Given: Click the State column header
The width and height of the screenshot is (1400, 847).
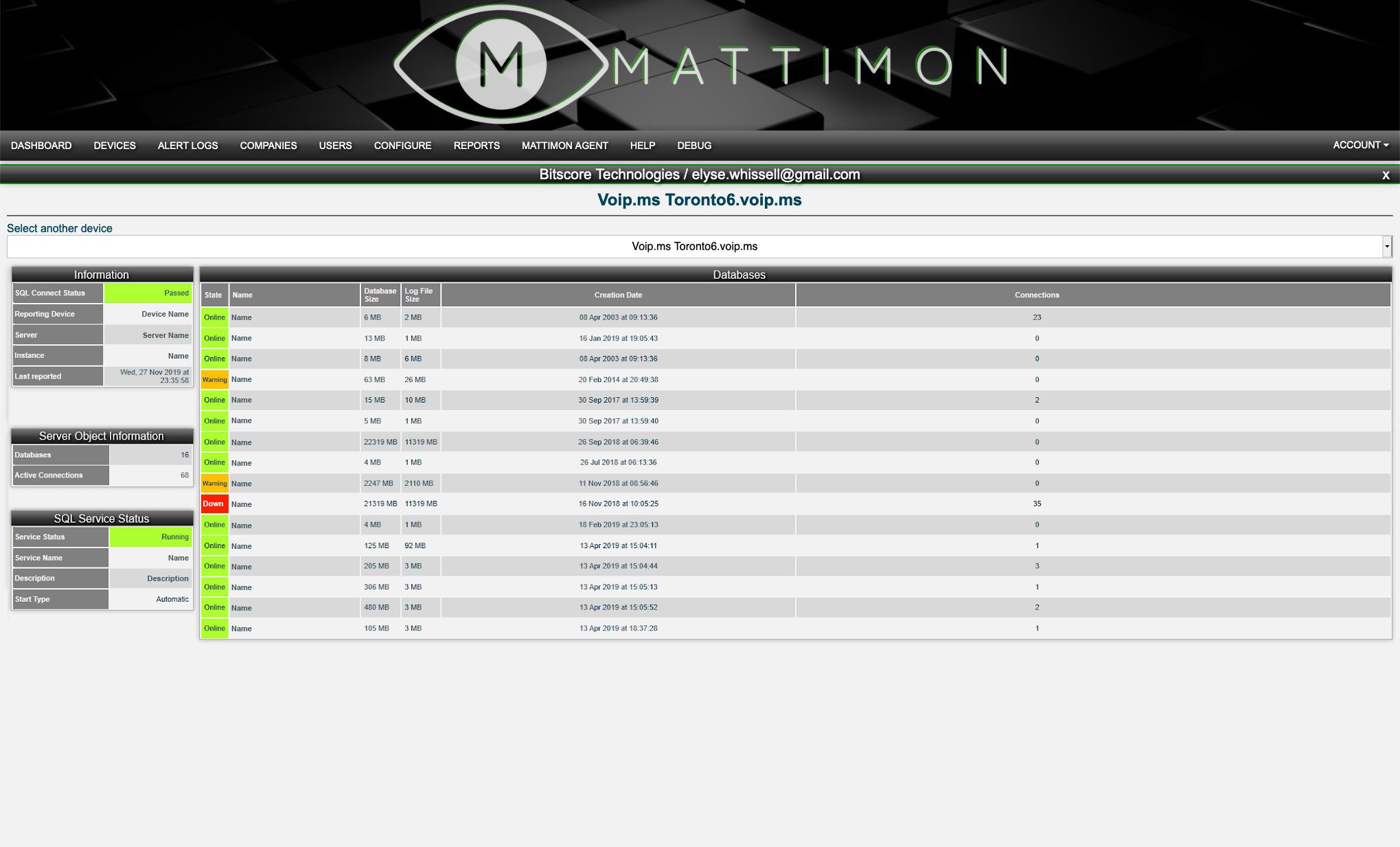Looking at the screenshot, I should 214,295.
